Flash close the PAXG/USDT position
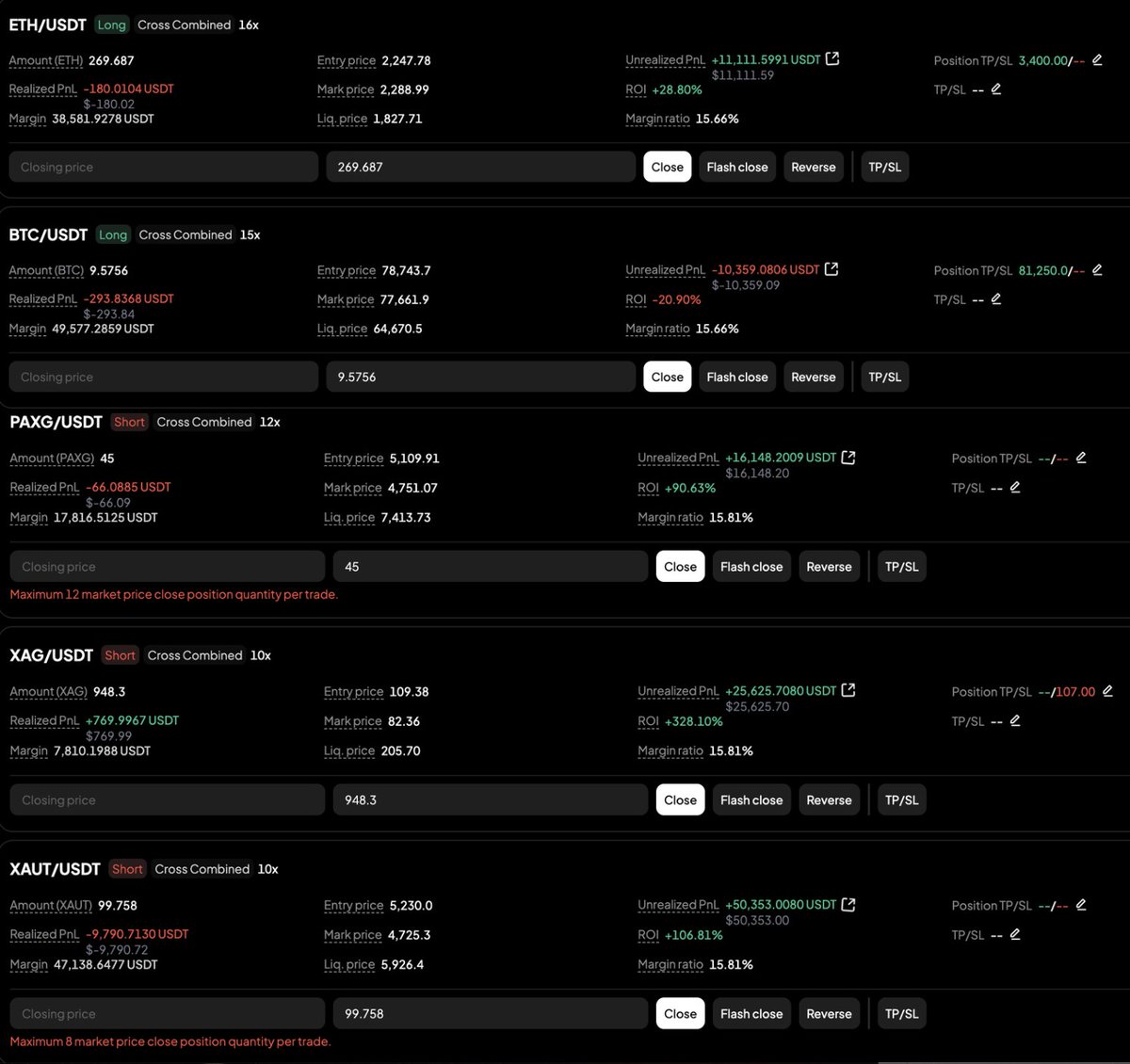Screen dimensions: 1130x1064 751,566
